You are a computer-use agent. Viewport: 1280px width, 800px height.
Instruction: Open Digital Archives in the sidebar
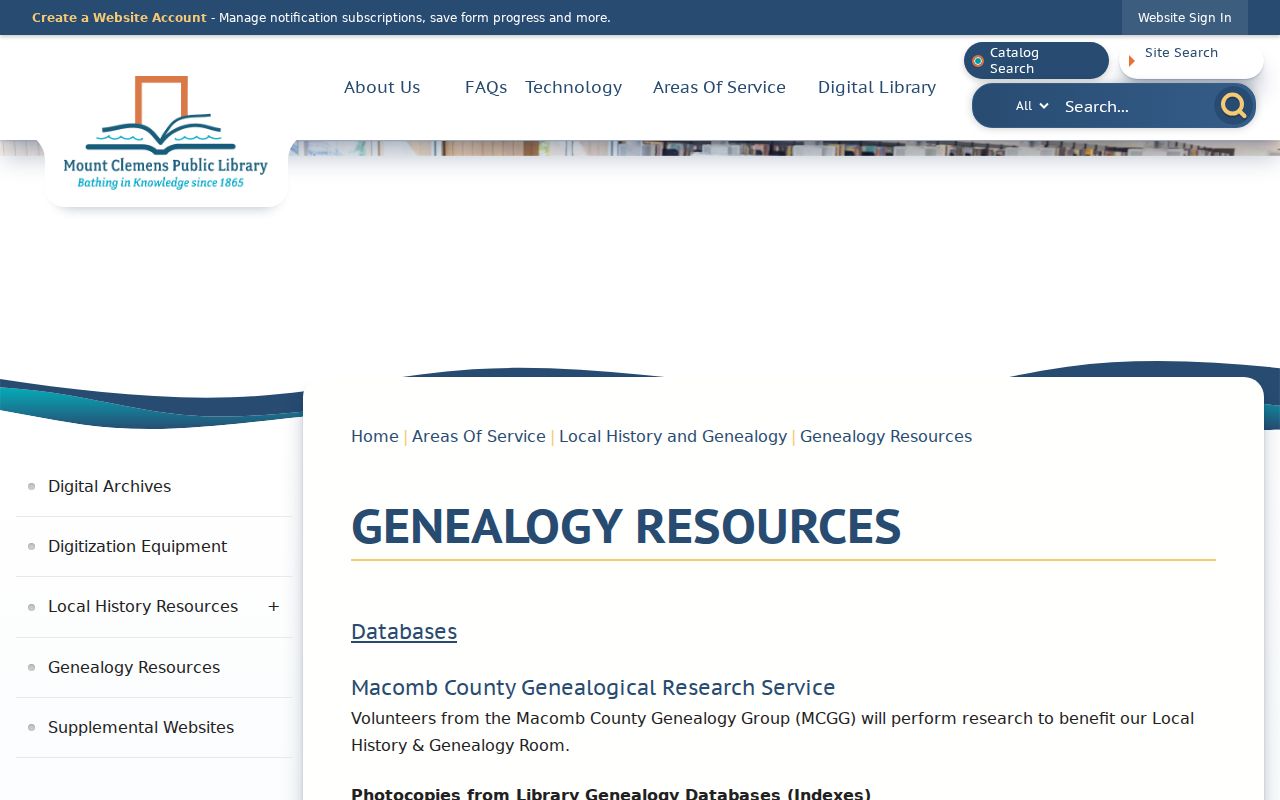tap(109, 486)
